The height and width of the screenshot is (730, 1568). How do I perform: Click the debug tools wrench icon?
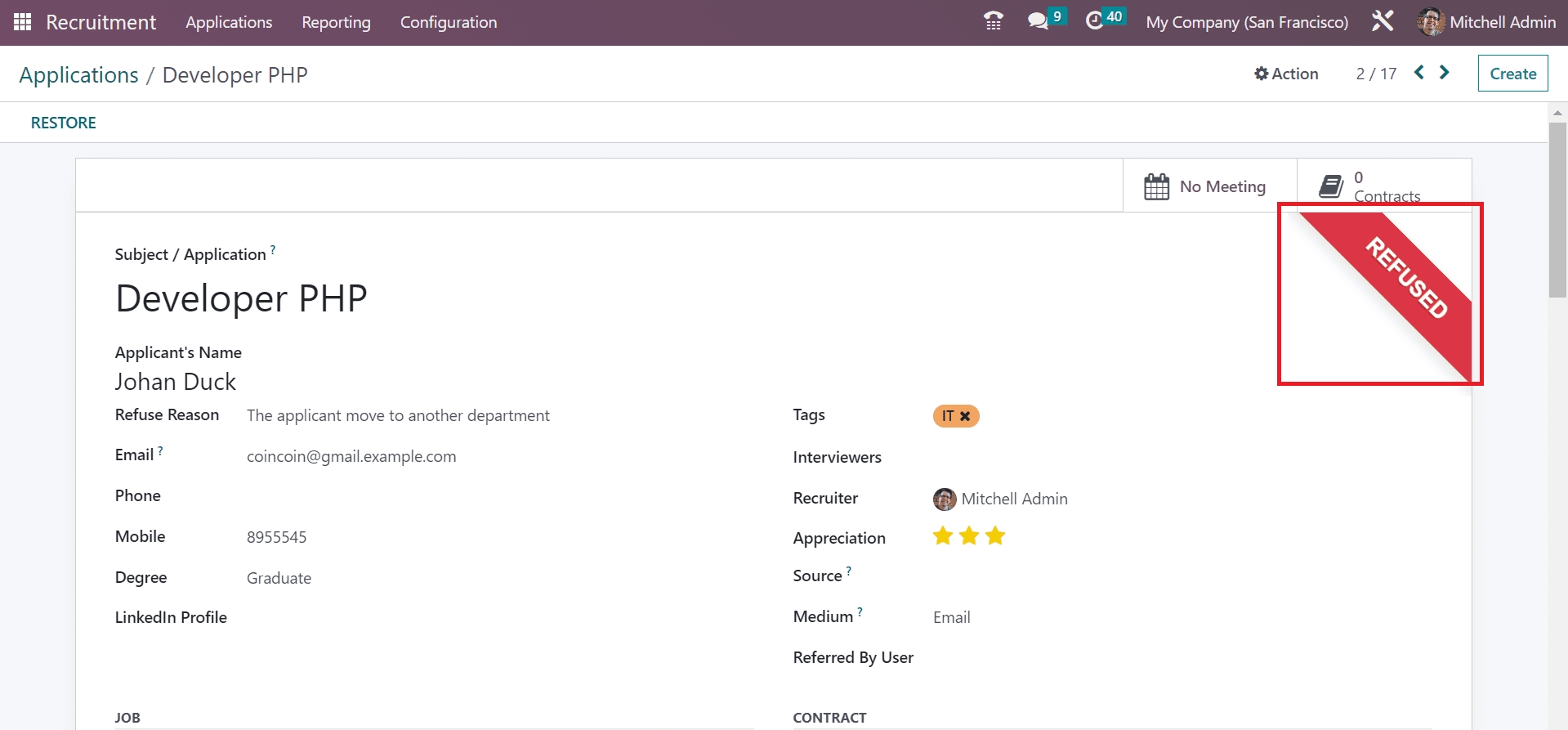click(1382, 21)
